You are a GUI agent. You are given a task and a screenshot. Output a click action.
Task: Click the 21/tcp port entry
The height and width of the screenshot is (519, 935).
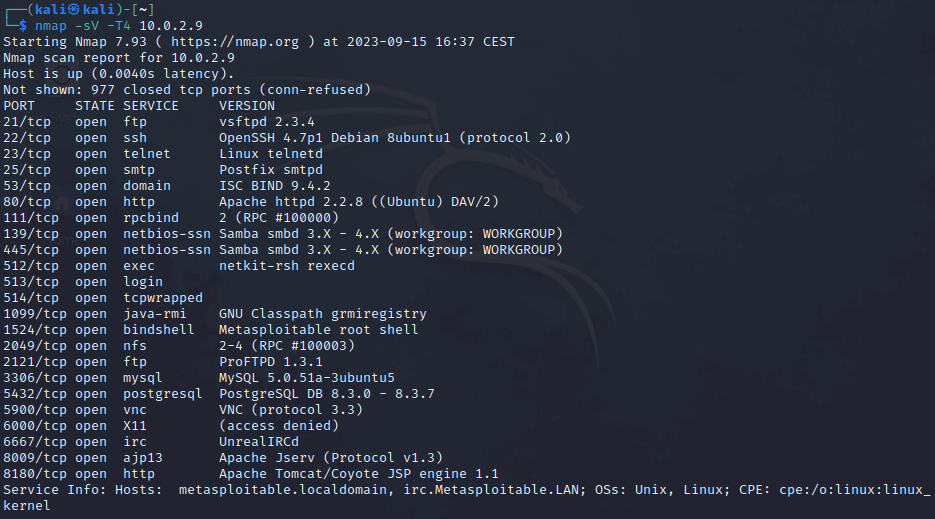point(27,122)
